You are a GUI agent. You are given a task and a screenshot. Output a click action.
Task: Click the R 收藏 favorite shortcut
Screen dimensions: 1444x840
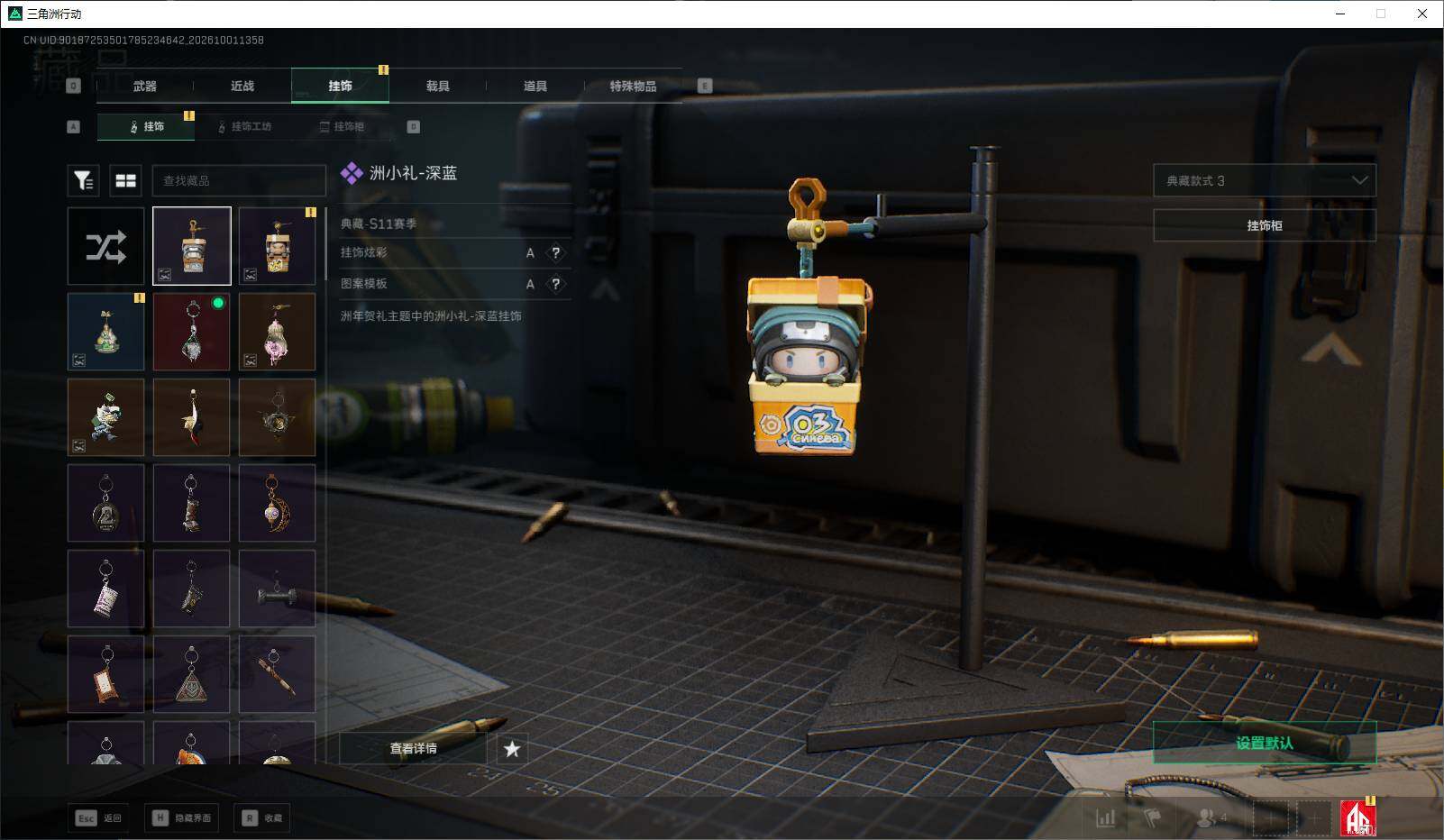262,817
